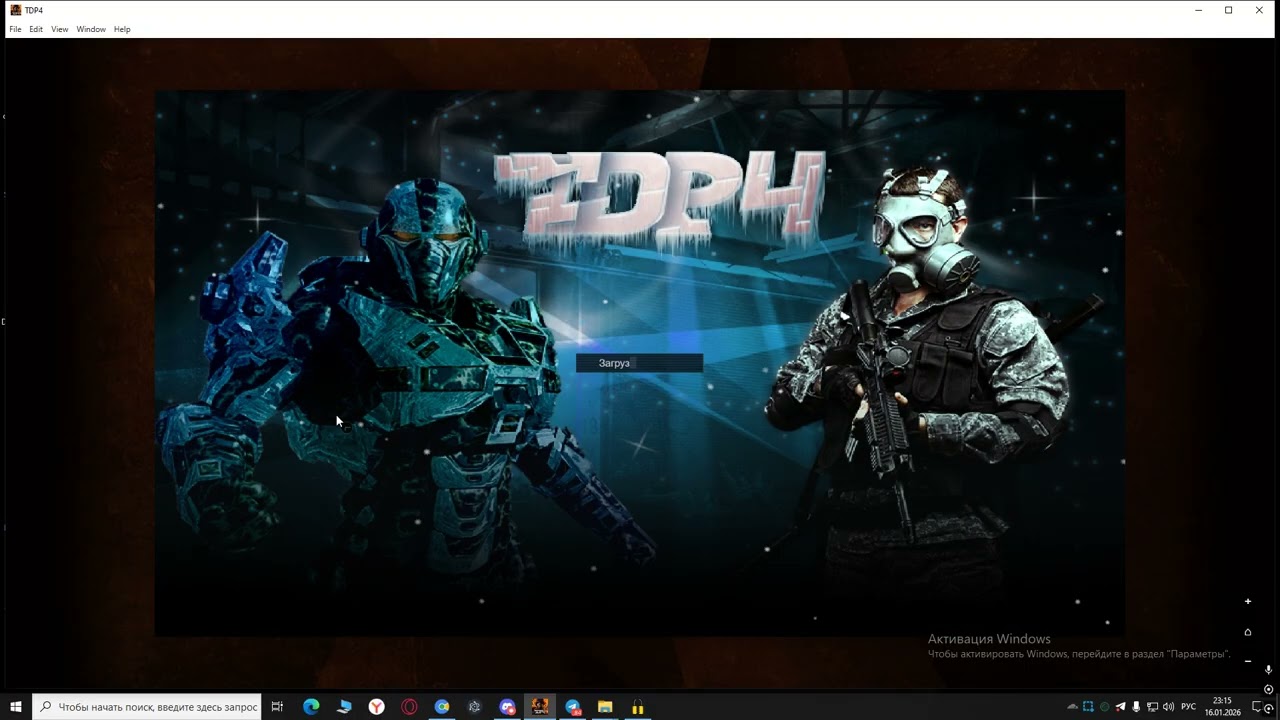Select the TDP4 game taskbar icon
This screenshot has width=1280, height=720.
pos(540,707)
